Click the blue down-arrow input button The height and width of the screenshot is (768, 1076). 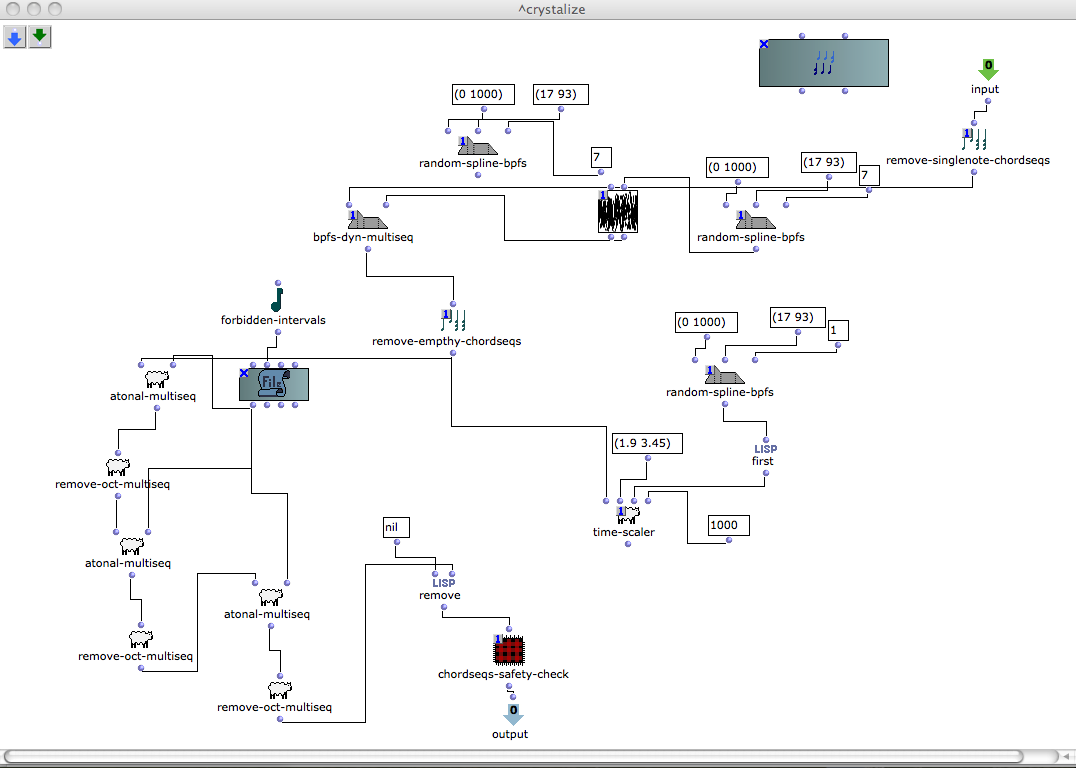15,38
